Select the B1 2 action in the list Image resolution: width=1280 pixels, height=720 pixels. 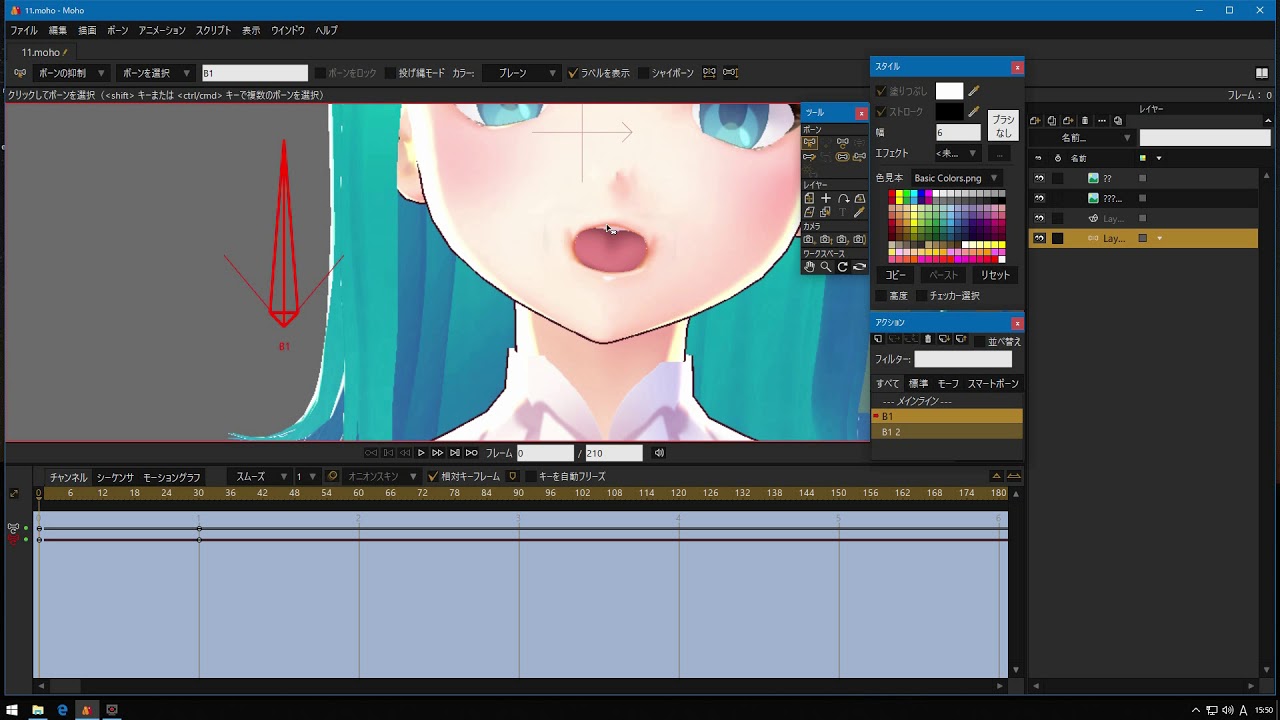click(947, 432)
